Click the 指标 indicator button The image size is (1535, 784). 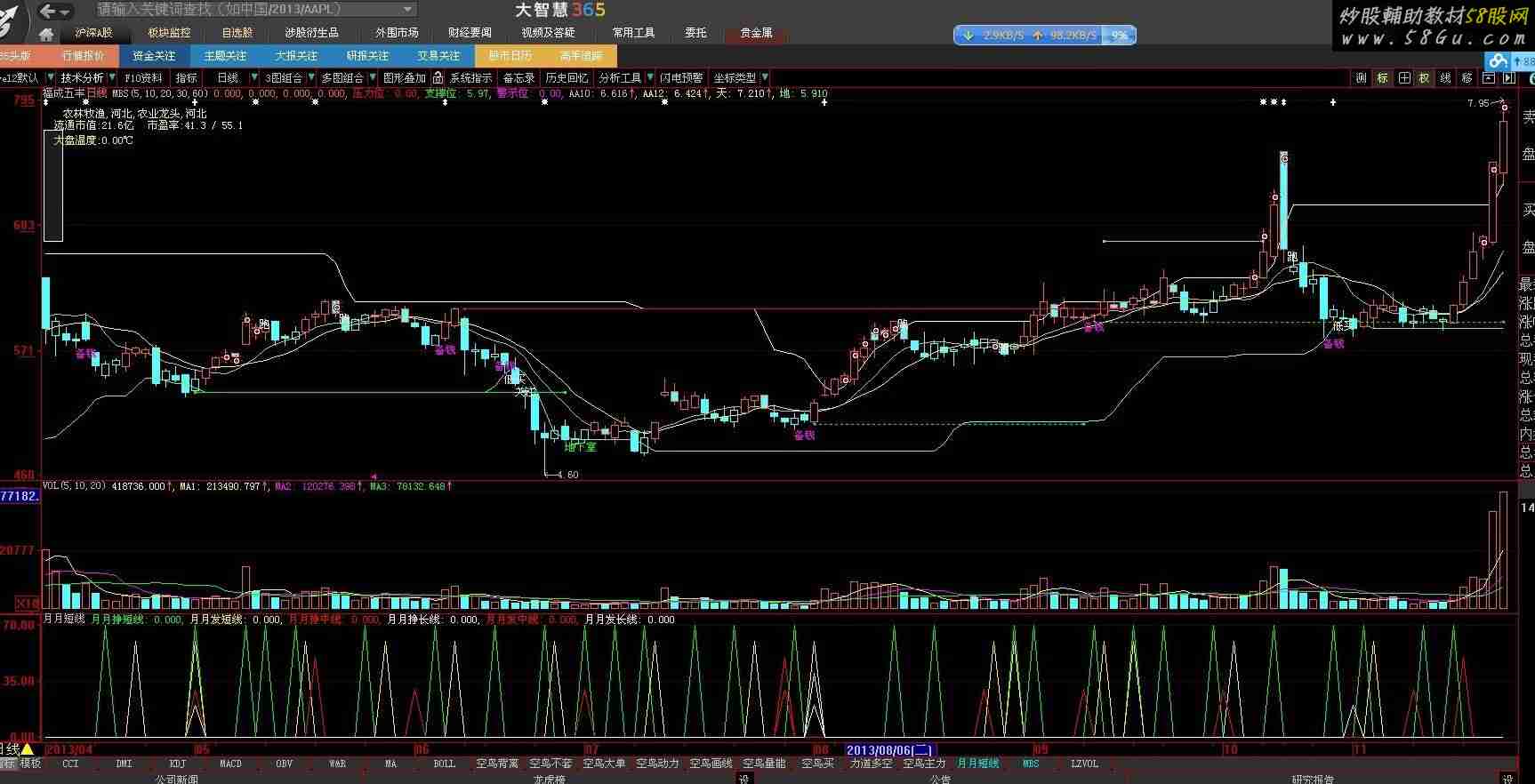click(187, 78)
